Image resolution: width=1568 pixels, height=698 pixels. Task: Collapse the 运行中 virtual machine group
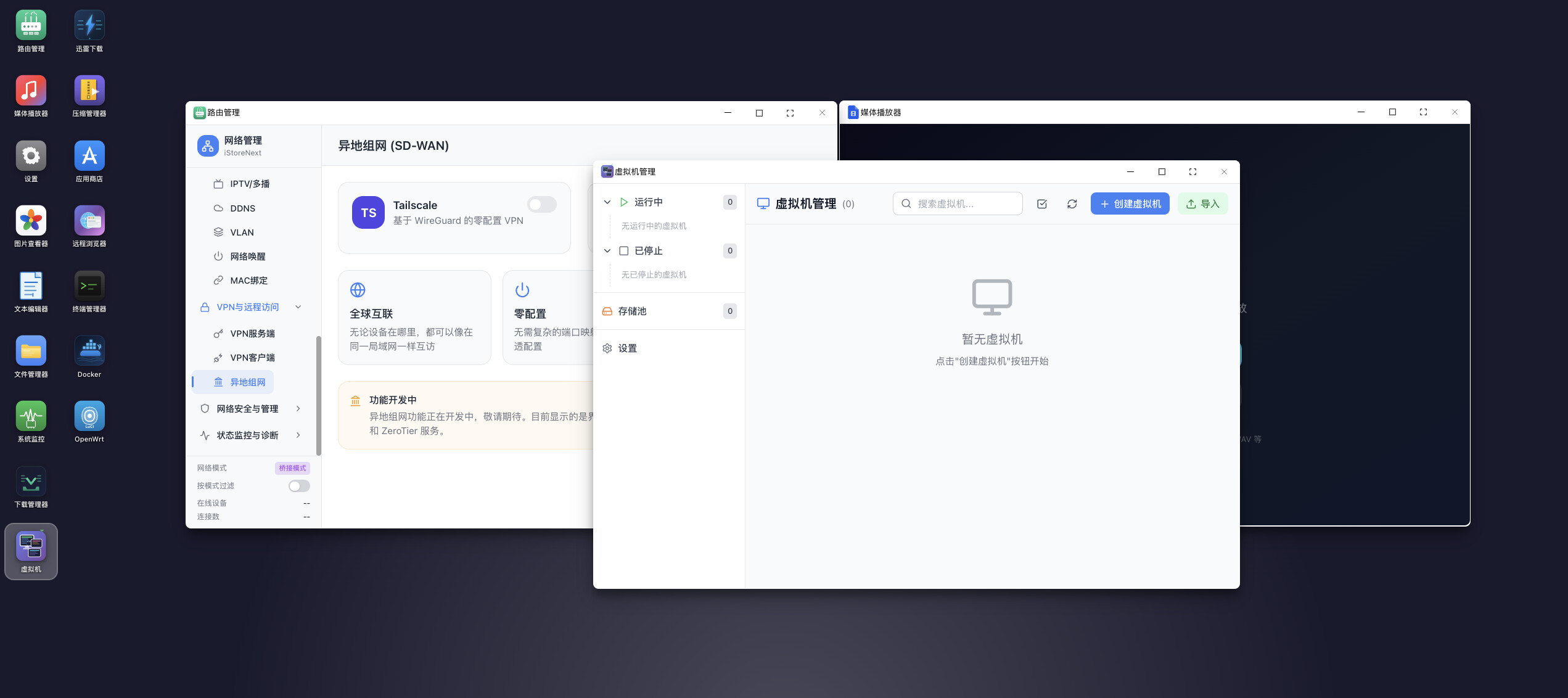click(607, 202)
